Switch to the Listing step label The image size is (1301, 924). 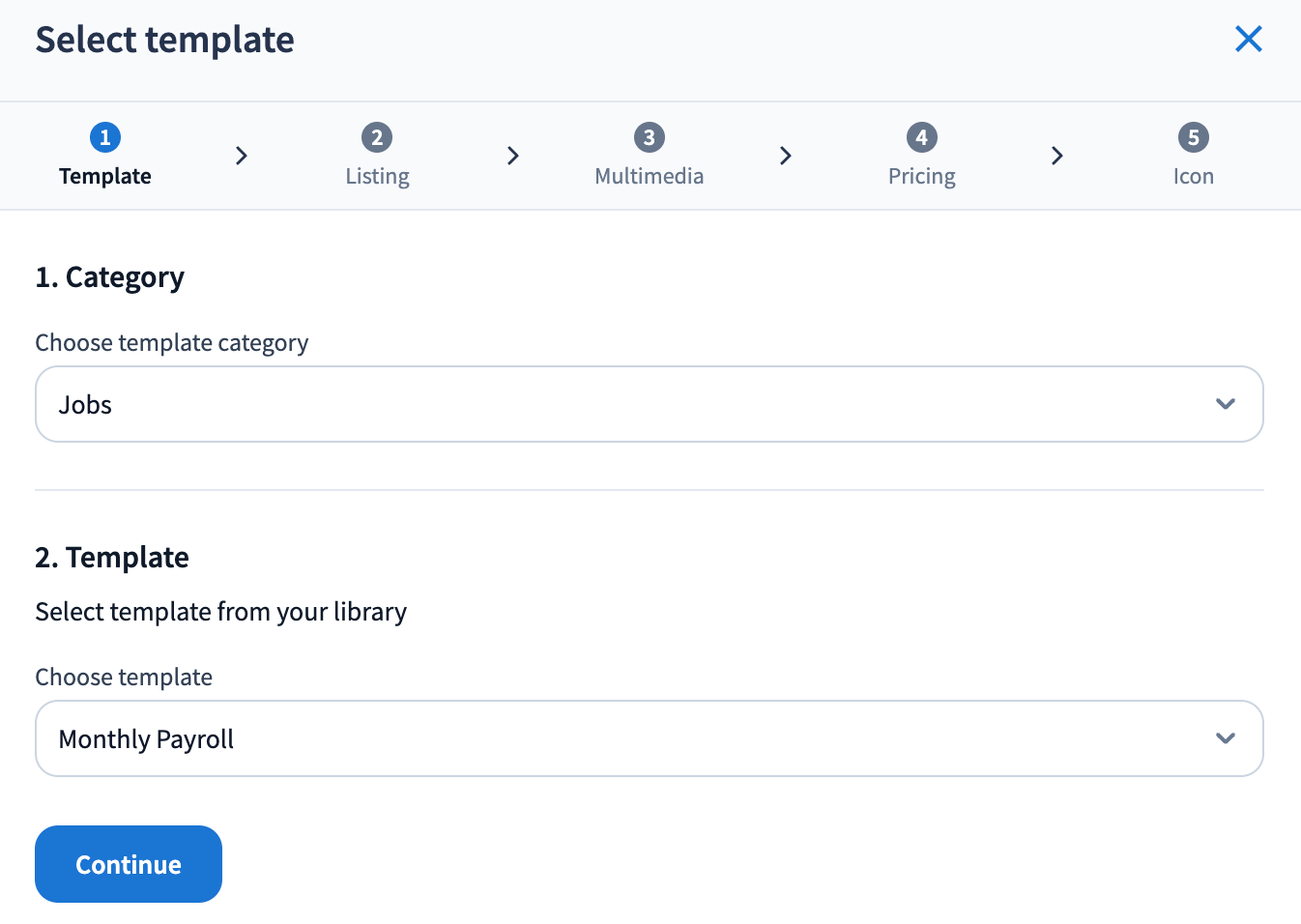pos(377,177)
